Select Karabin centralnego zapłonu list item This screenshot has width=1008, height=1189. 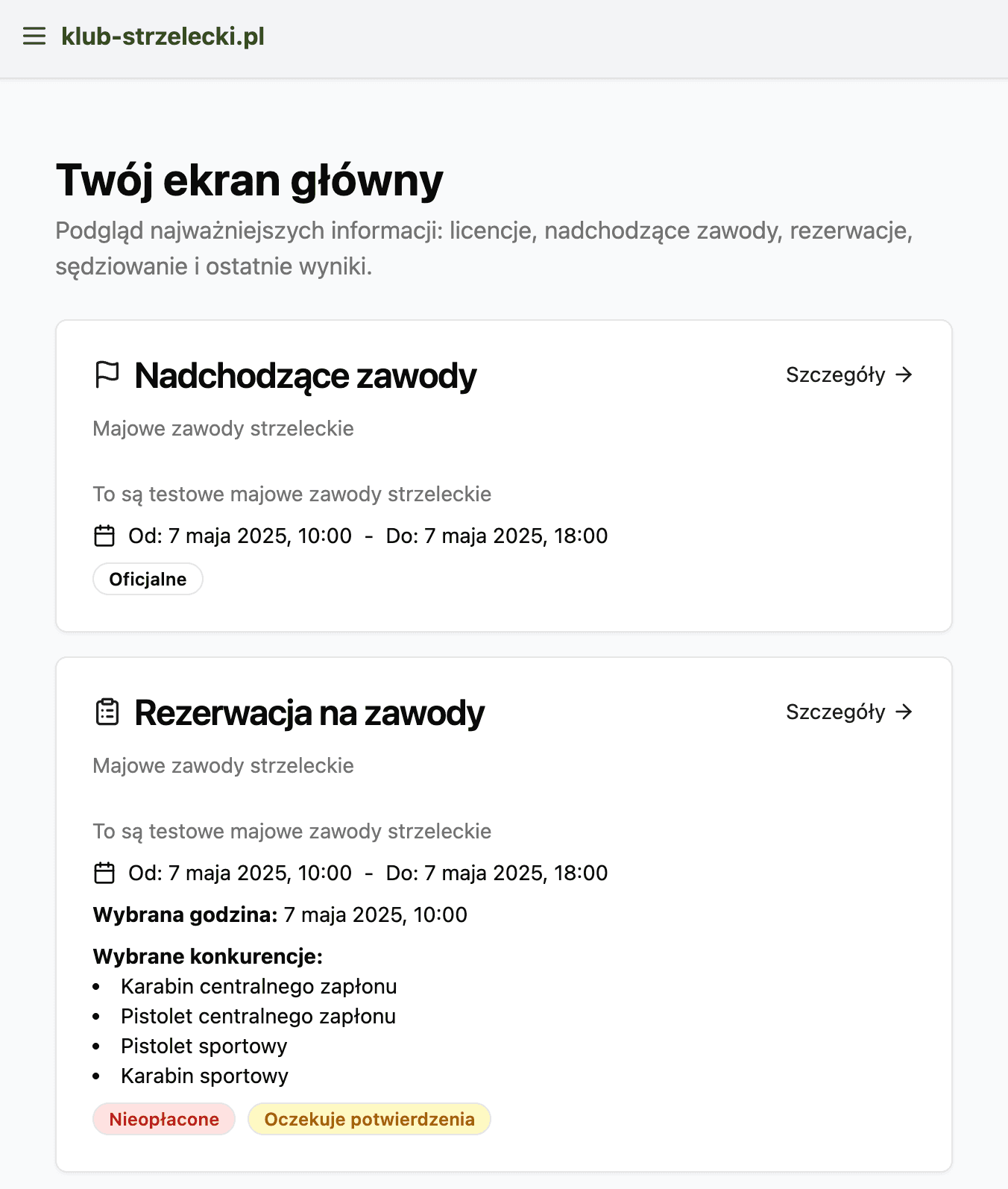(x=259, y=986)
